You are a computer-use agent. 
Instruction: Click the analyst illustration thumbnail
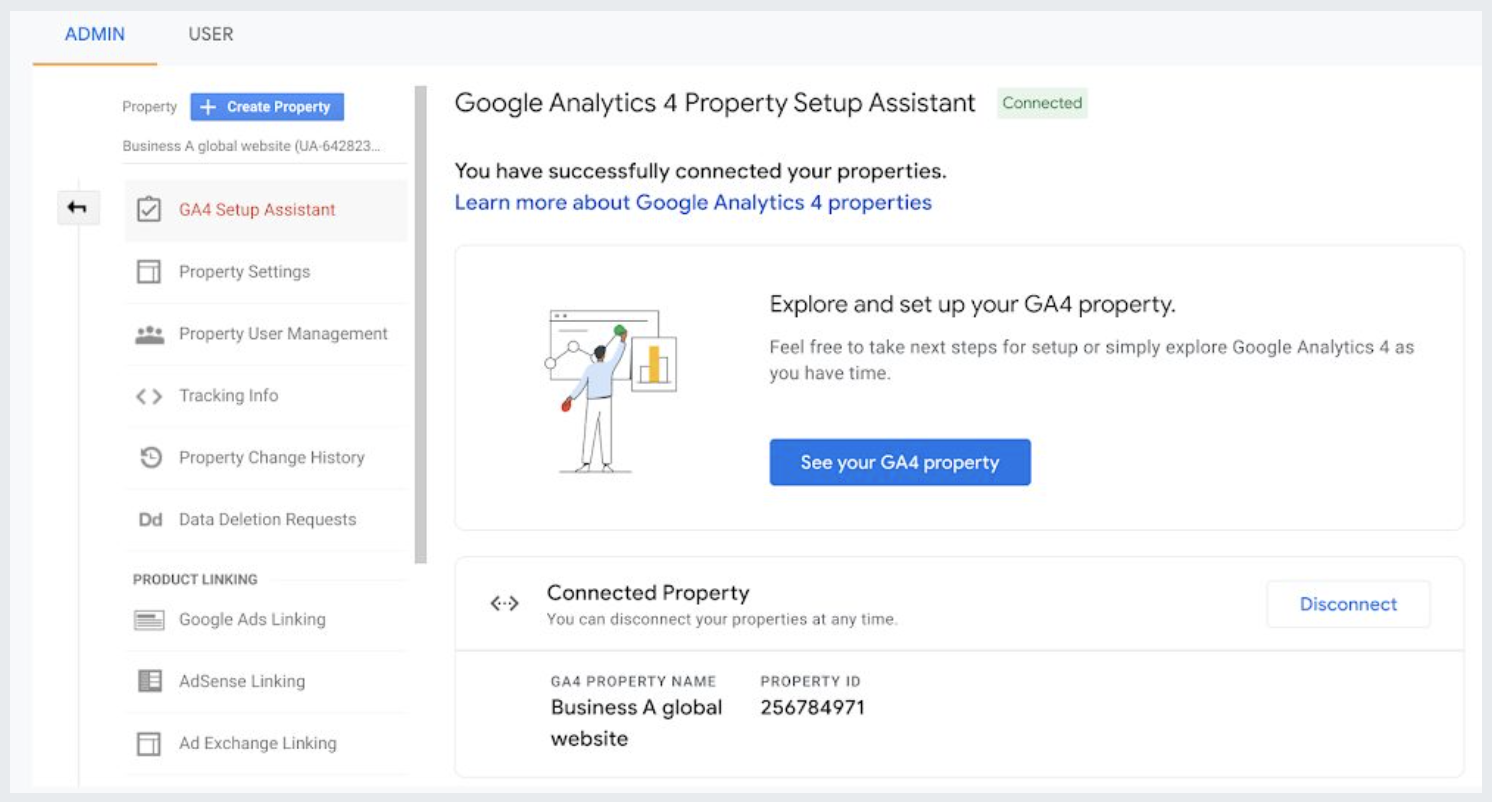click(x=611, y=390)
